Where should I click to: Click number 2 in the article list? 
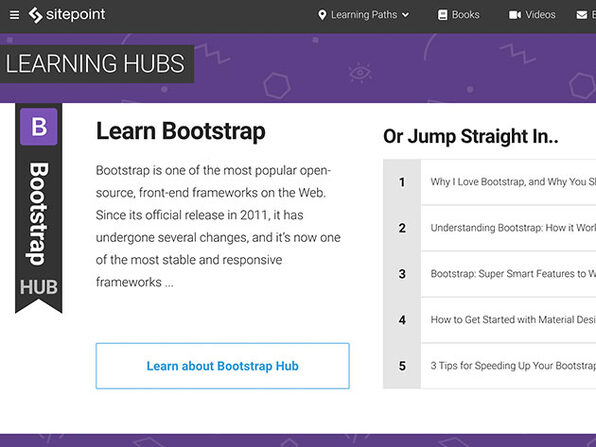click(402, 228)
